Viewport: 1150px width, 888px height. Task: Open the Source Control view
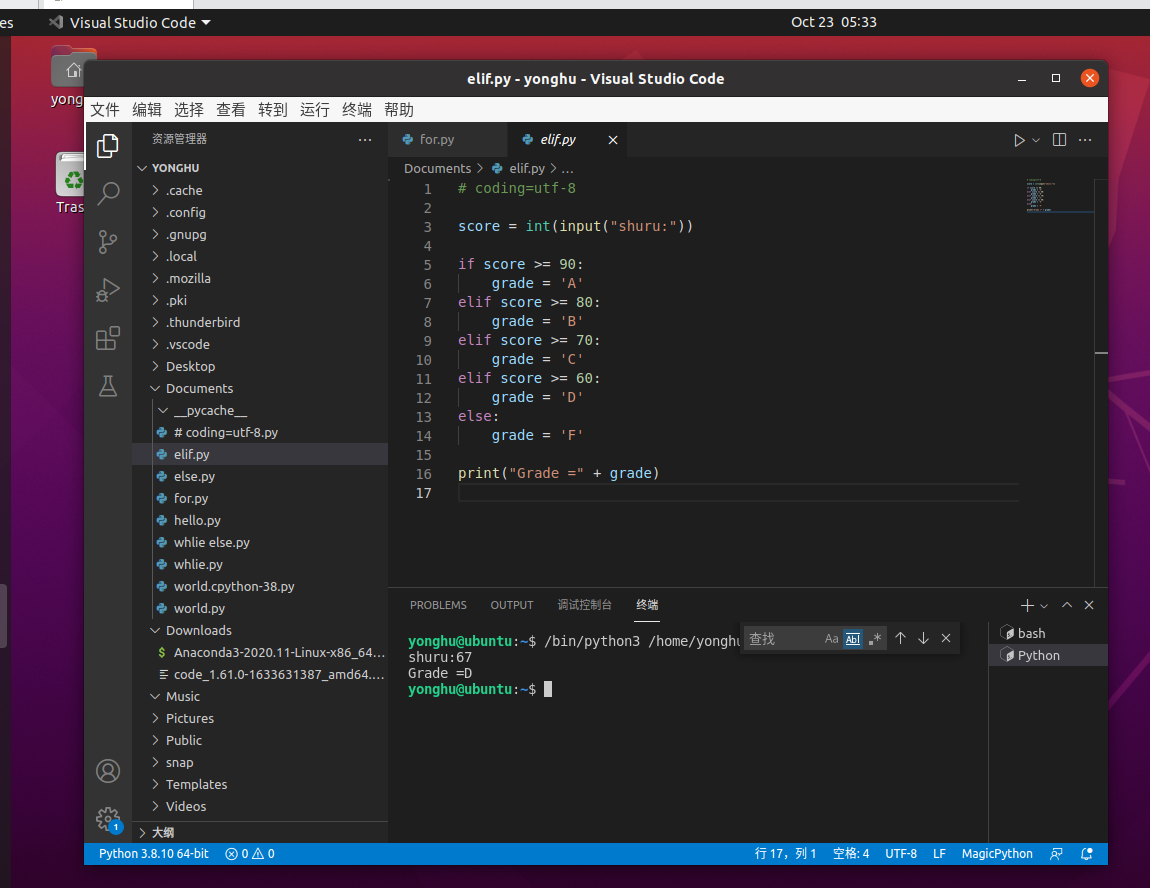click(108, 242)
